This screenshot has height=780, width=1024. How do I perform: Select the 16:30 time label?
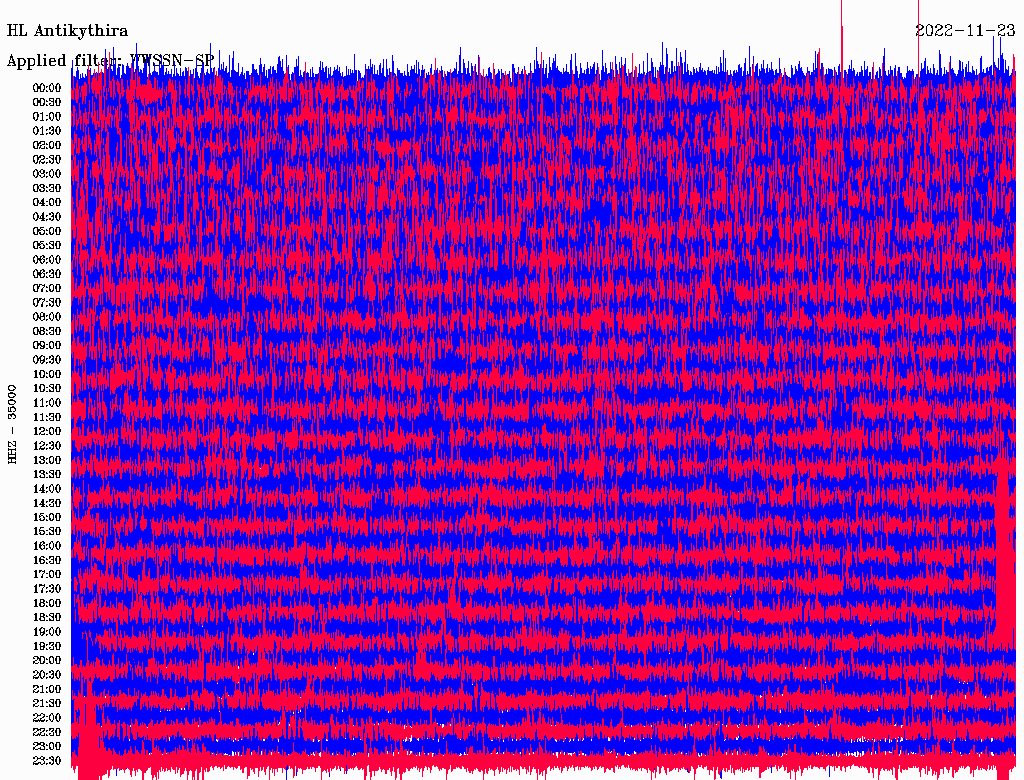47,561
